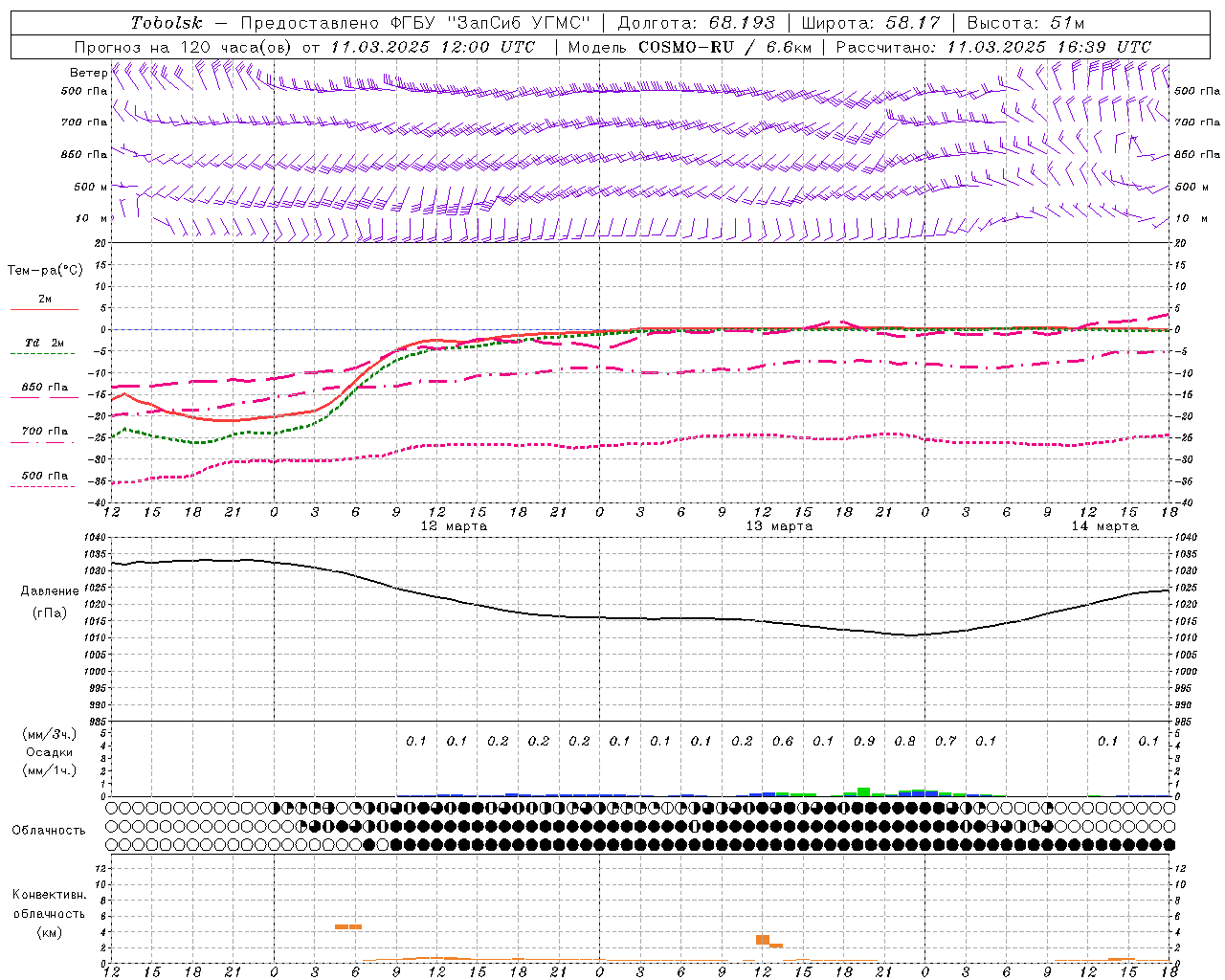Click the tallest green precipitation bar below '0.9'
This screenshot has width=1225, height=980.
863,791
